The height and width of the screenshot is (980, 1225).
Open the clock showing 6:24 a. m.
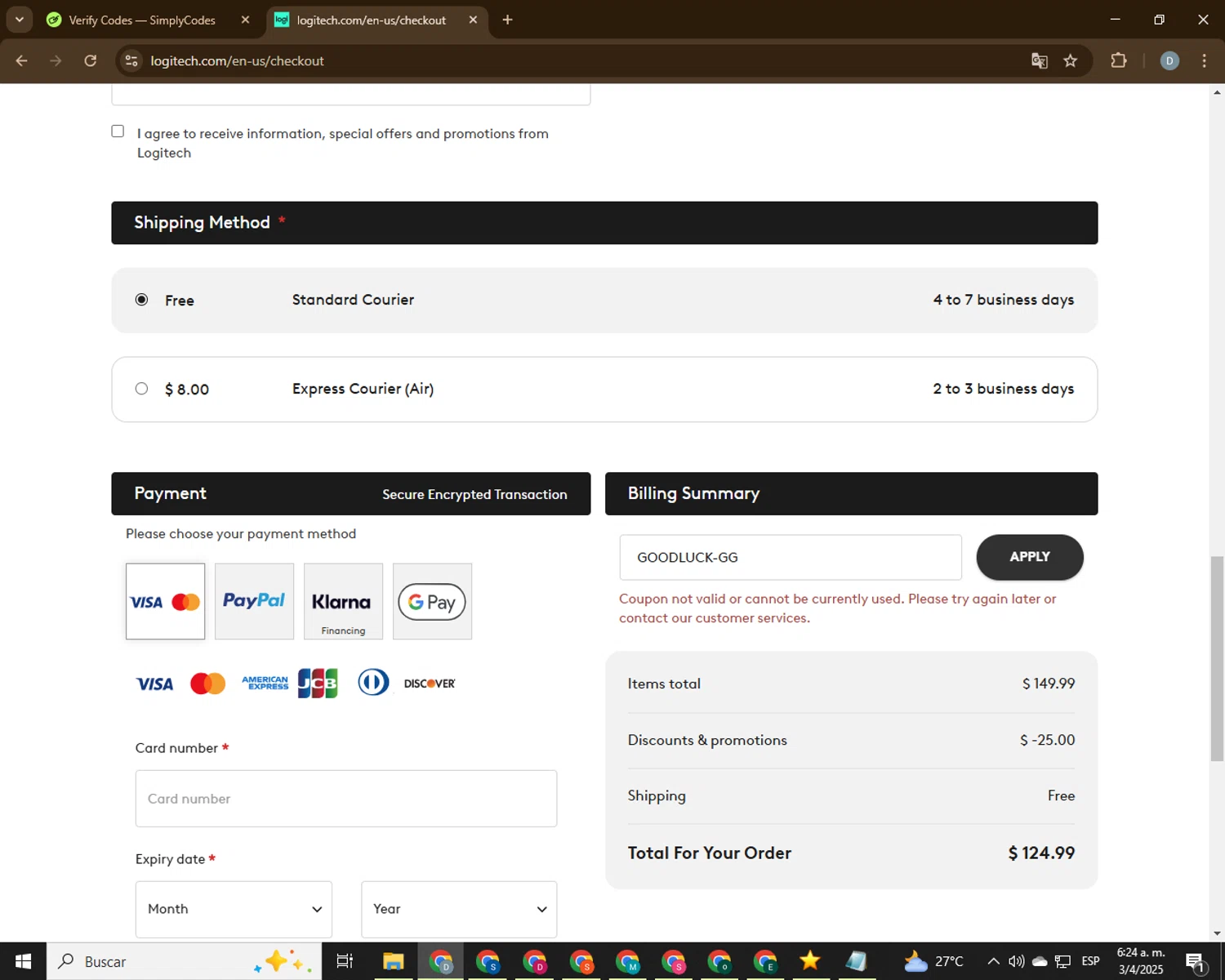tap(1141, 961)
